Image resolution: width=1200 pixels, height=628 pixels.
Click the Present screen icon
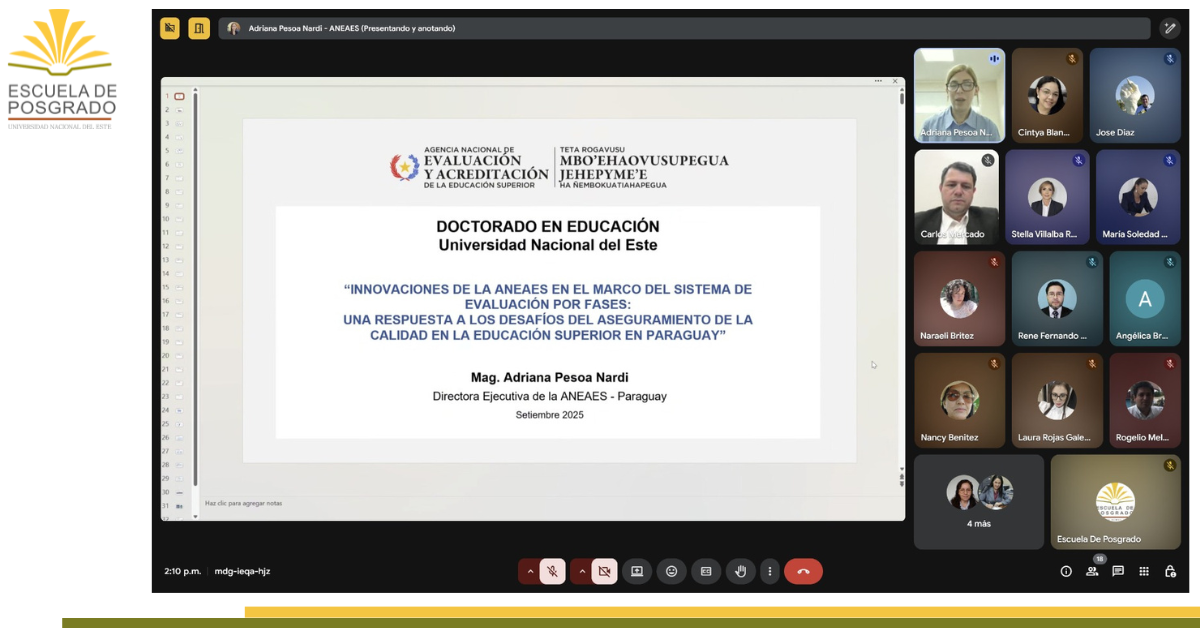(637, 571)
